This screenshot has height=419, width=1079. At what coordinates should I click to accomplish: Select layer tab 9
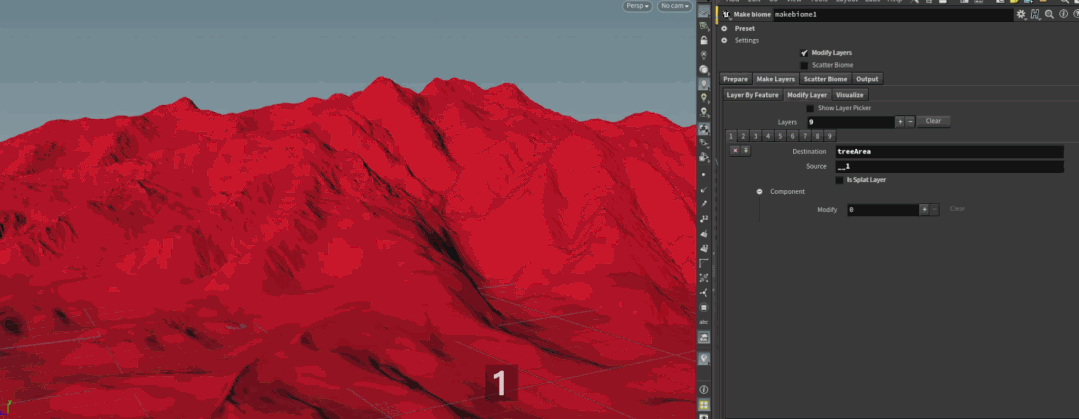(x=830, y=136)
